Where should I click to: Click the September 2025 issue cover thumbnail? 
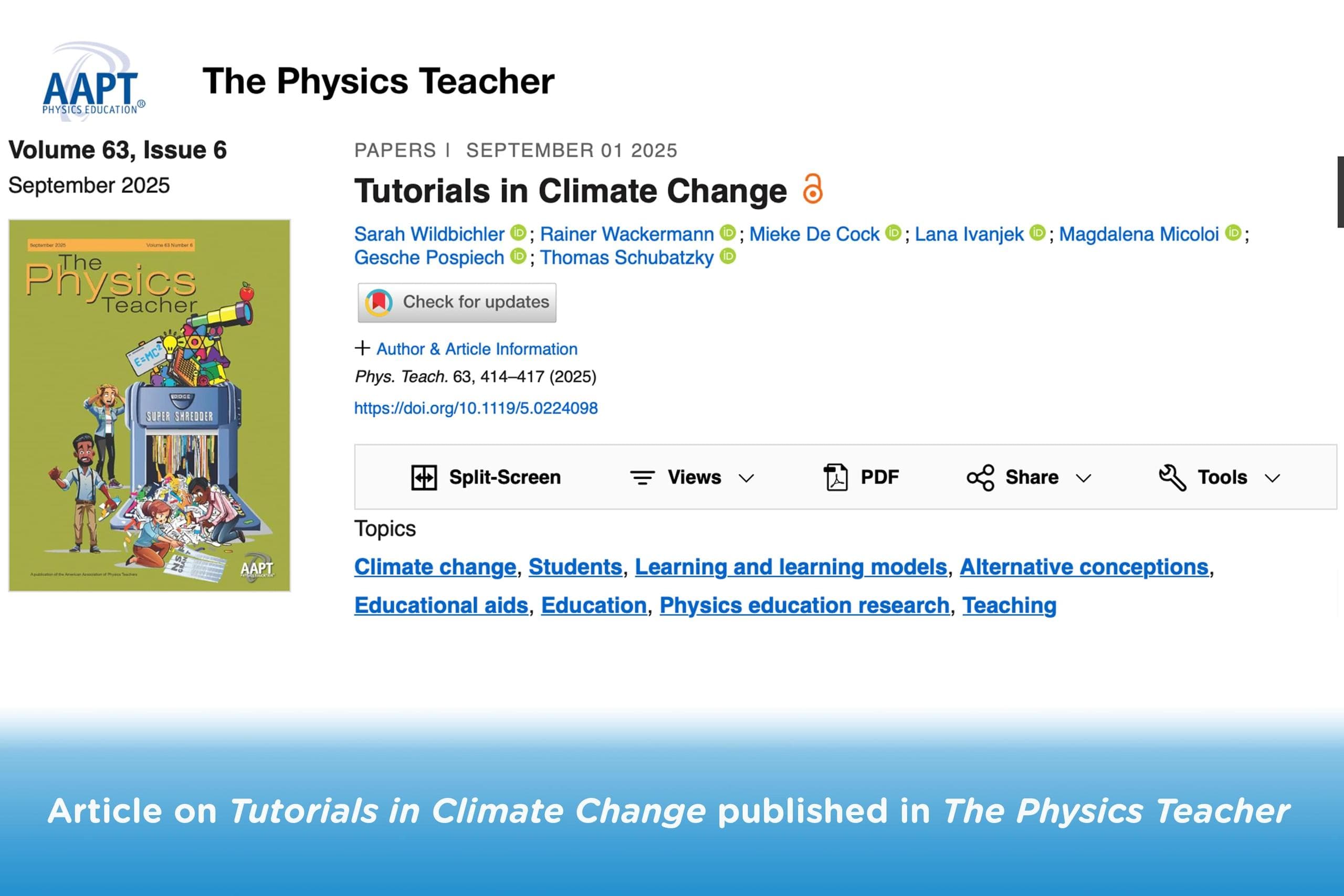tap(149, 405)
